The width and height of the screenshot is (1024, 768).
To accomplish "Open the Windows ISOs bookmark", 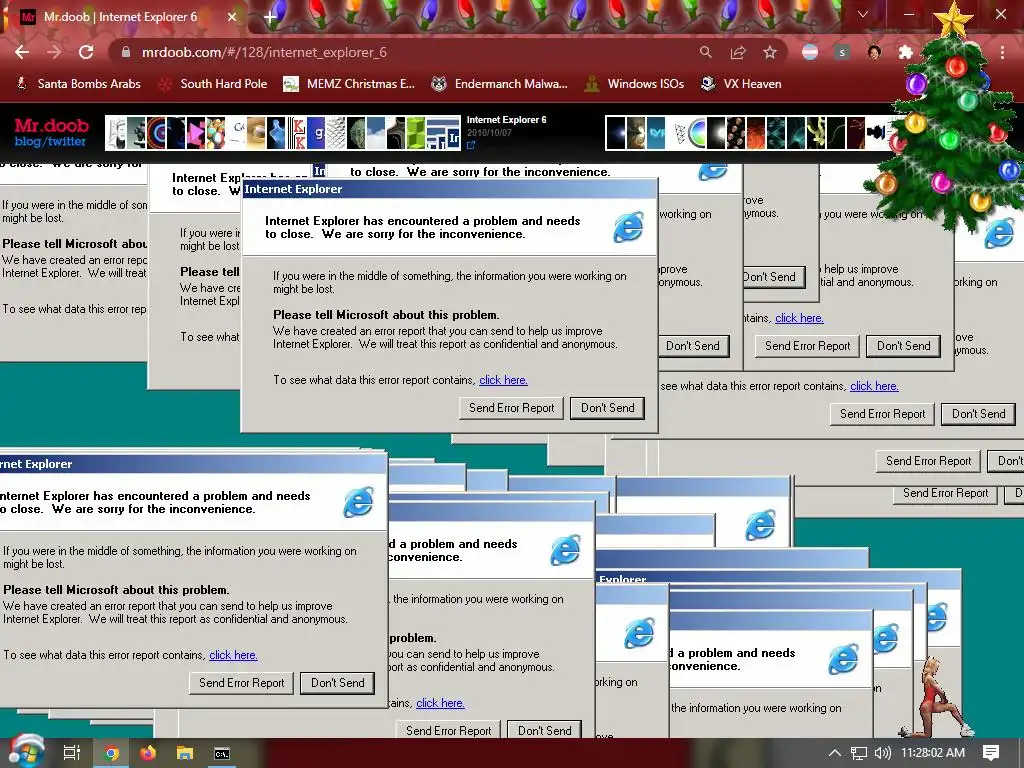I will 634,84.
